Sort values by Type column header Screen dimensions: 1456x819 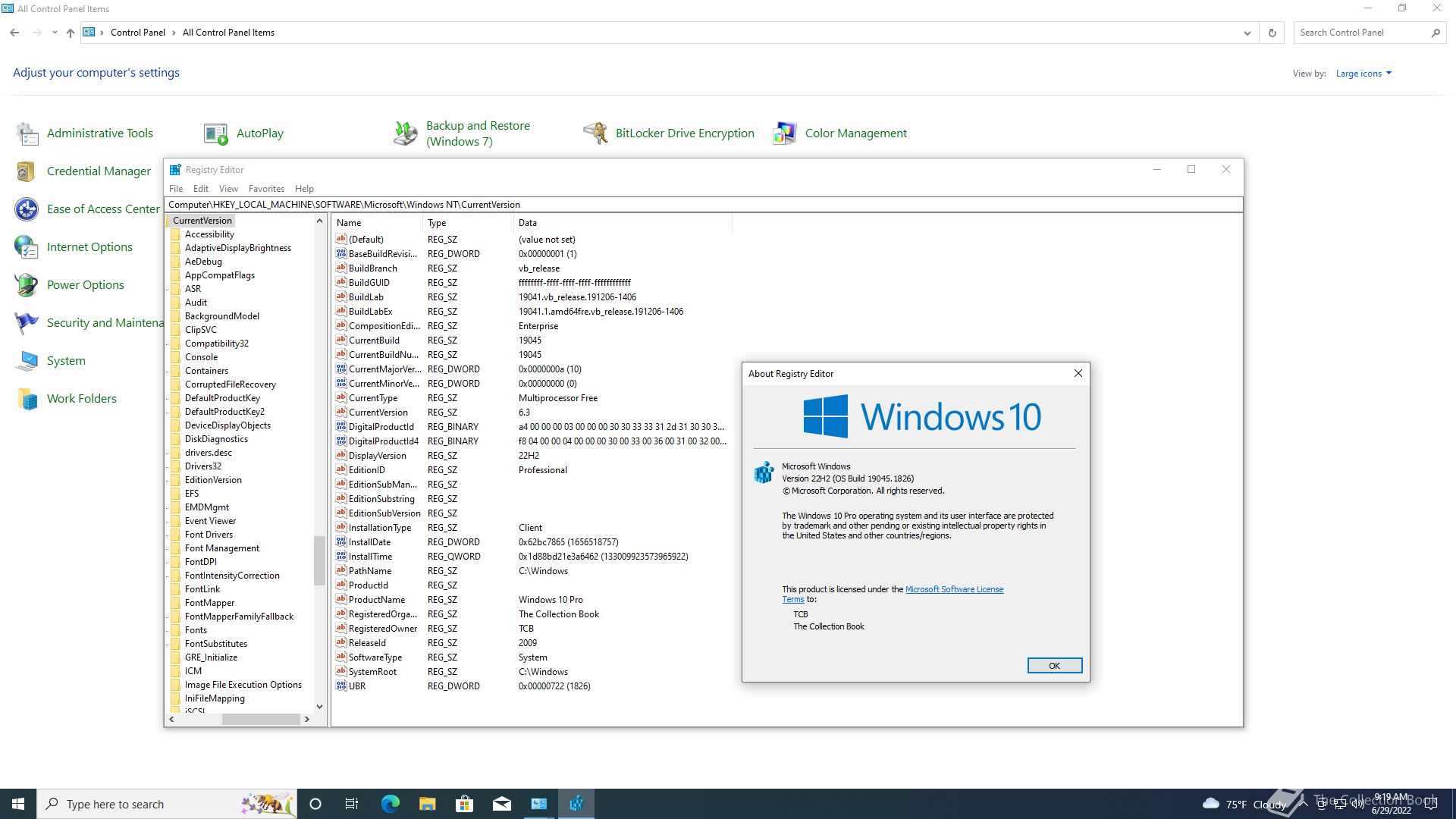pos(468,223)
